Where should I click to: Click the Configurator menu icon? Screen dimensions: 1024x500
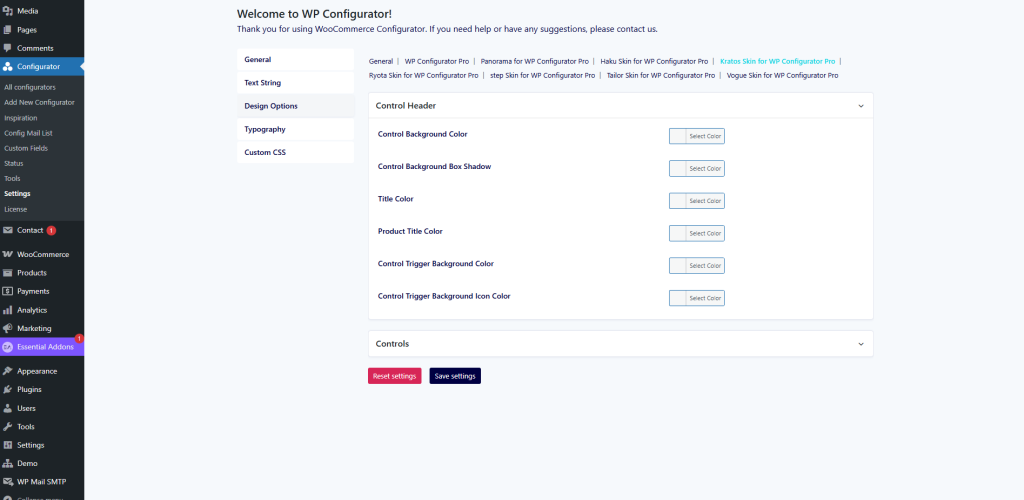(x=8, y=66)
